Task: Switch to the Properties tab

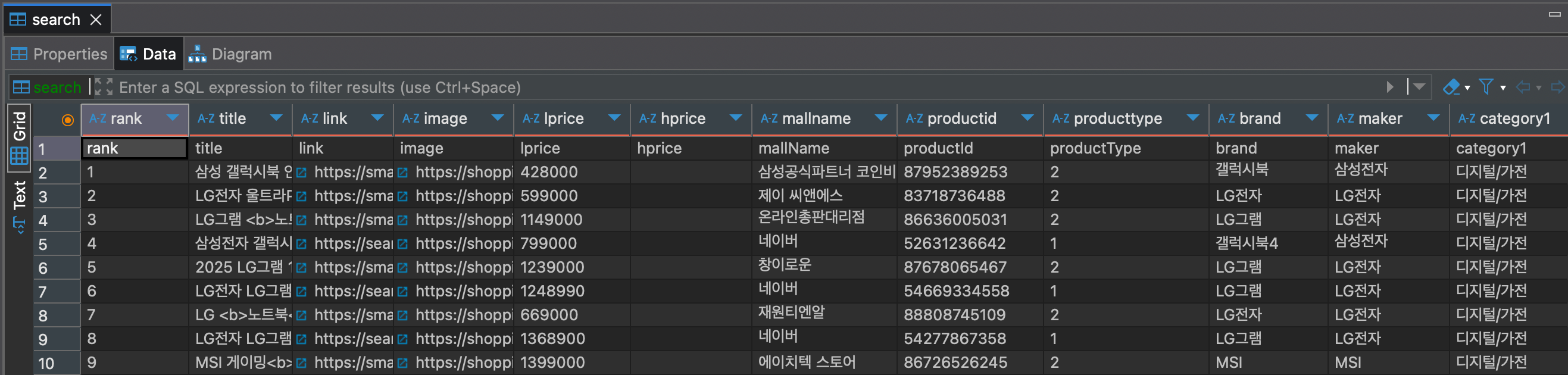Action: tap(59, 54)
